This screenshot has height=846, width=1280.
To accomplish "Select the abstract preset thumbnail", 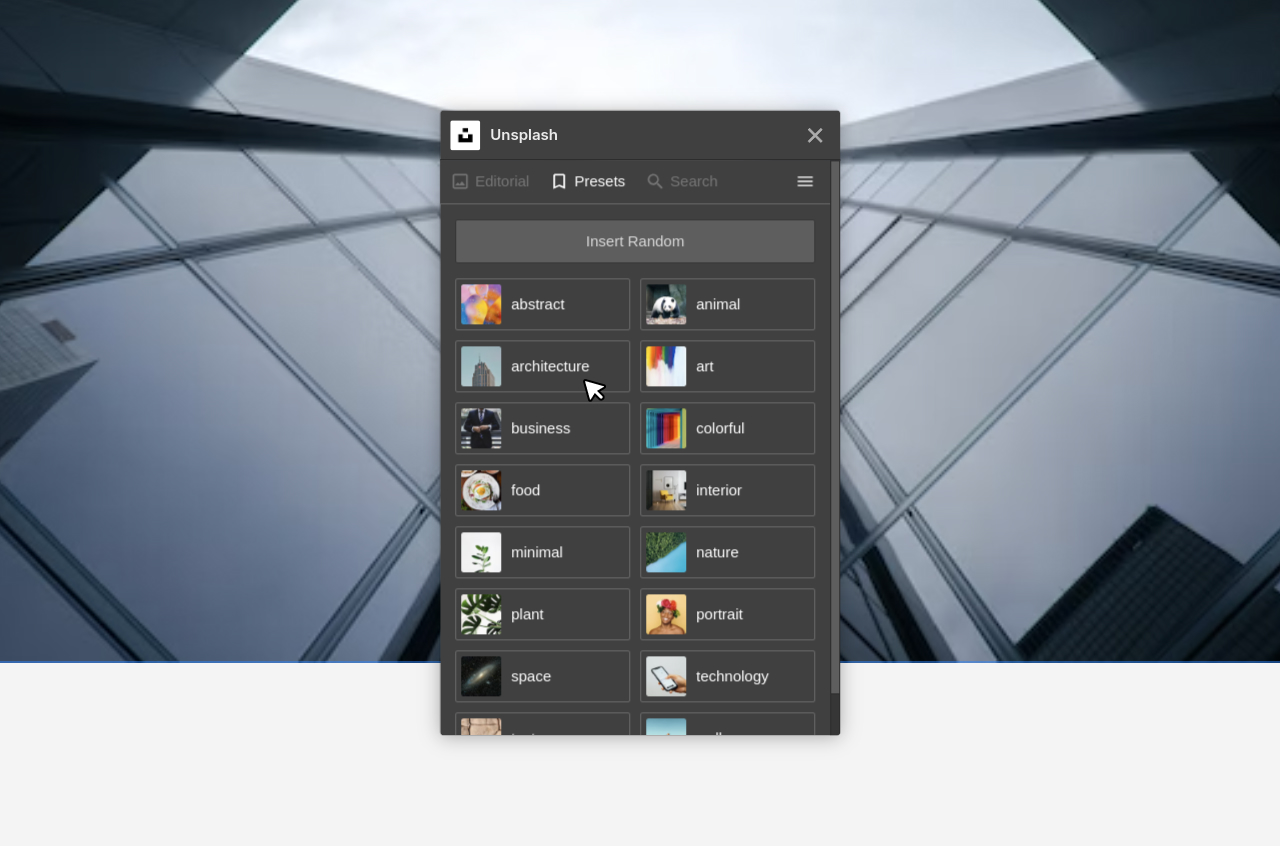I will coord(481,304).
